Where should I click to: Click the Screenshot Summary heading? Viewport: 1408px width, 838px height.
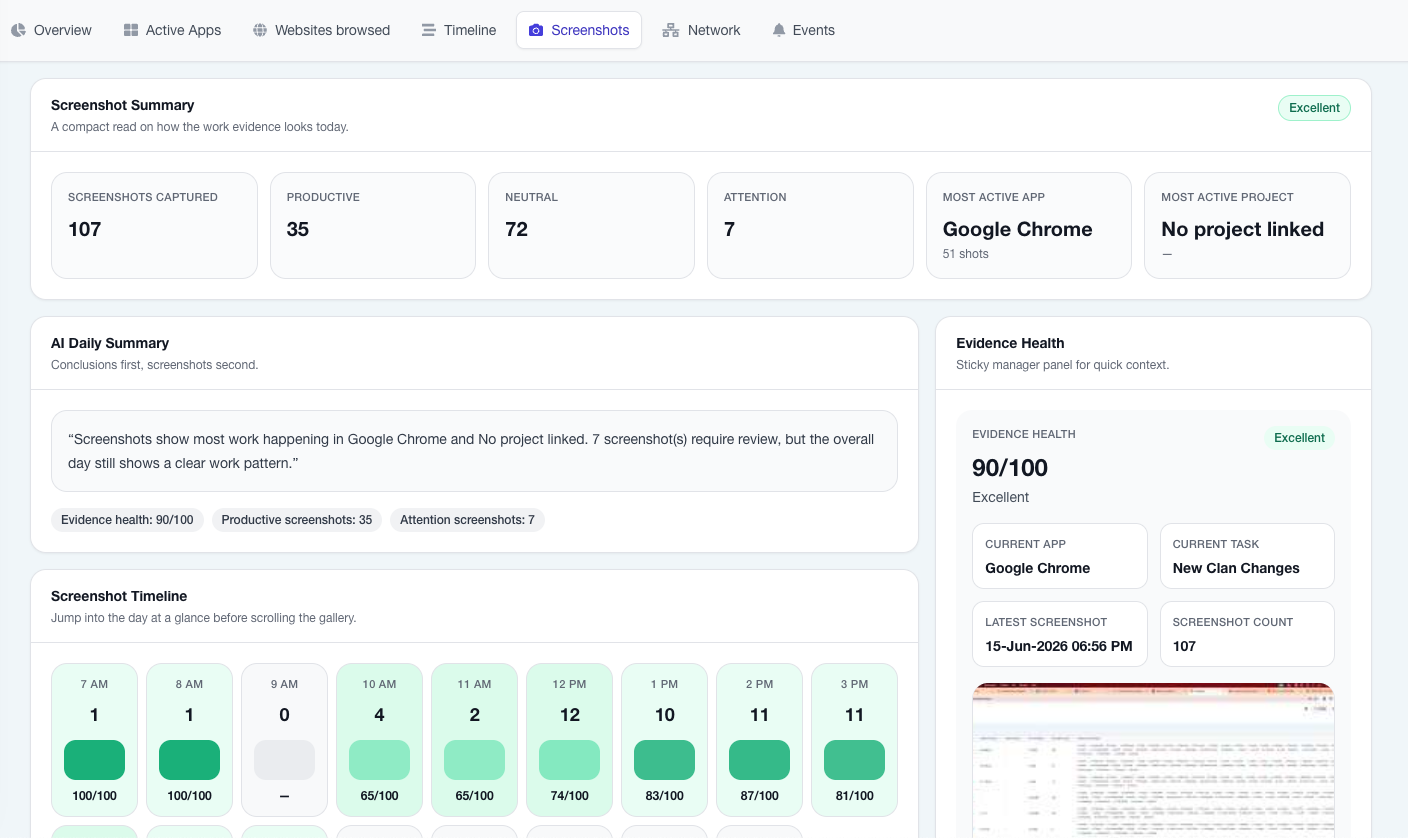click(x=123, y=105)
